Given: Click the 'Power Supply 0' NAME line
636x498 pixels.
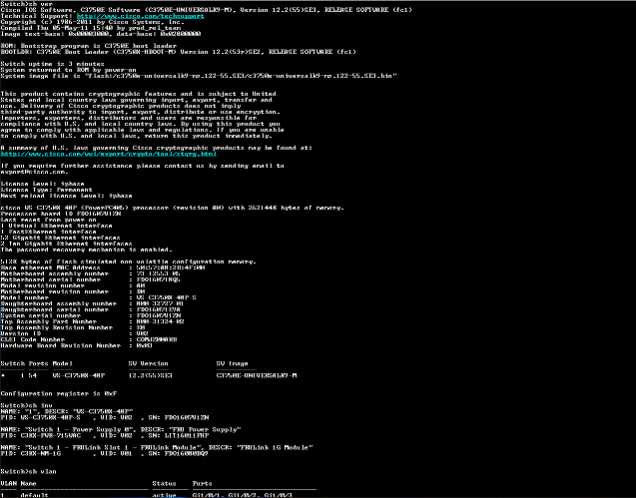Looking at the screenshot, I should 121,429.
